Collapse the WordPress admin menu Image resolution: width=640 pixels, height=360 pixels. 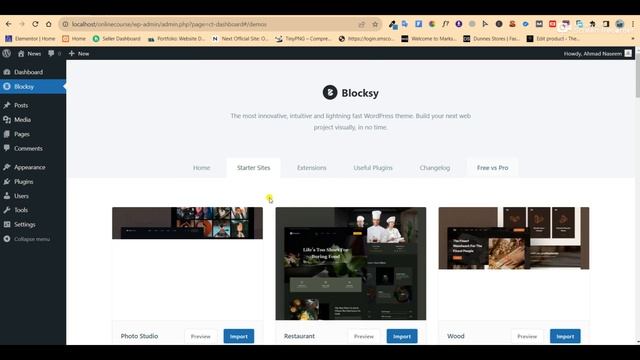tap(33, 239)
